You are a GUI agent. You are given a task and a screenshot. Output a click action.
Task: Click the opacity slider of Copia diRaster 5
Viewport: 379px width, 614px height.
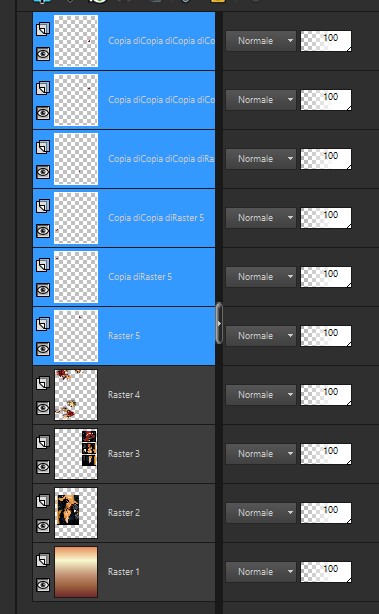326,277
